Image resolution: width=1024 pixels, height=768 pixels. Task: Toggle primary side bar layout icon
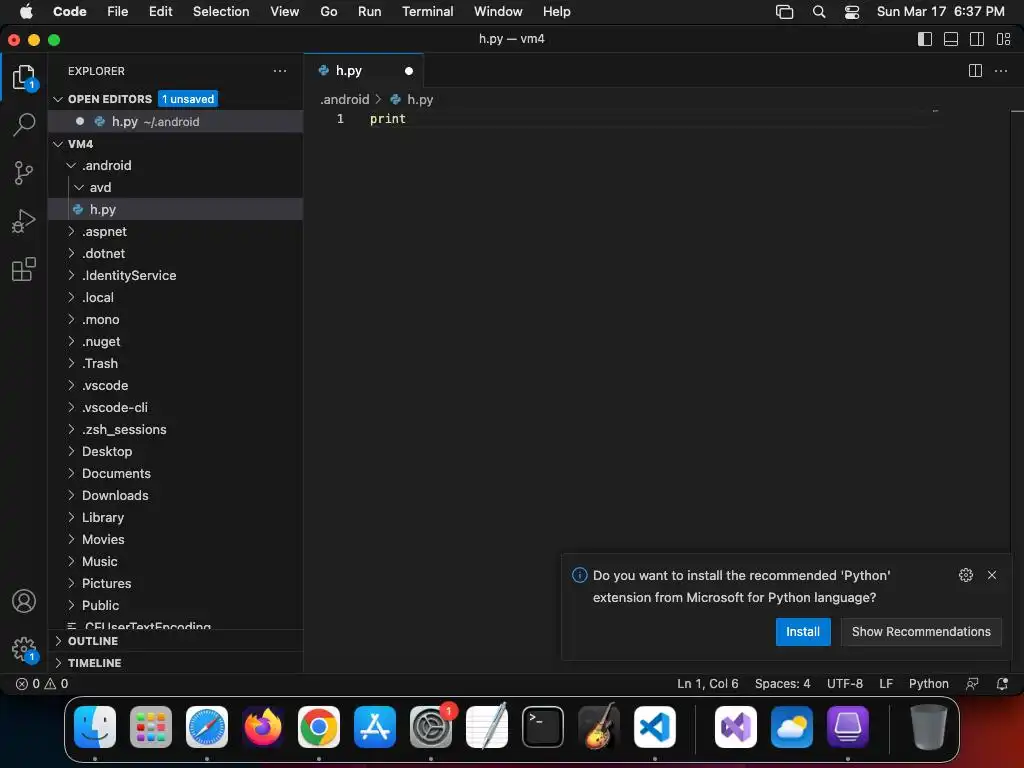(x=925, y=39)
